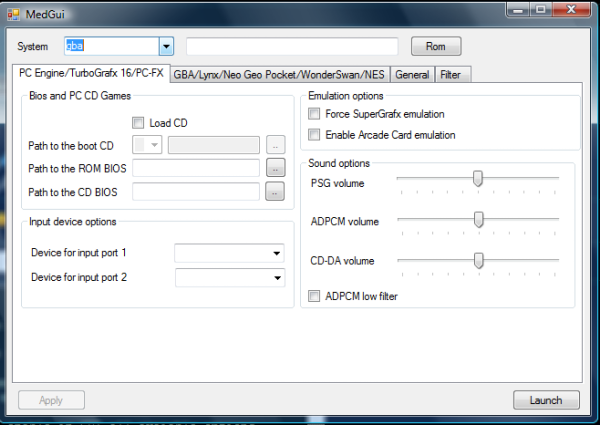This screenshot has height=425, width=600.
Task: Click the PSG volume slider handle
Action: coord(478,179)
